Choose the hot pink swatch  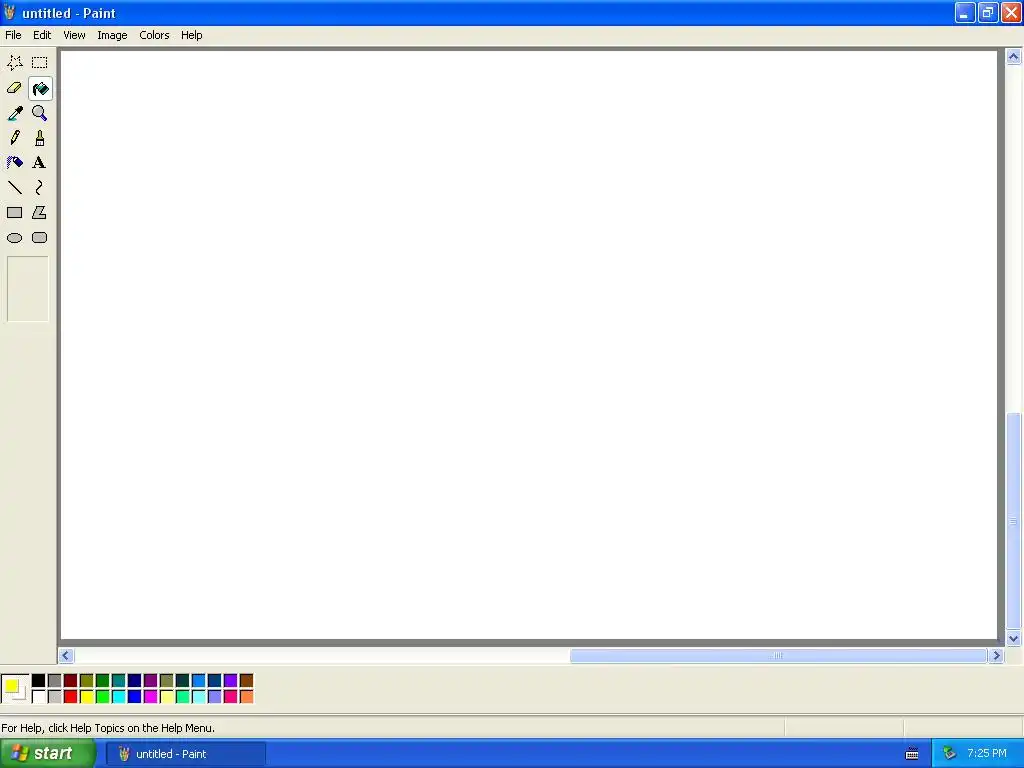pyautogui.click(x=231, y=696)
